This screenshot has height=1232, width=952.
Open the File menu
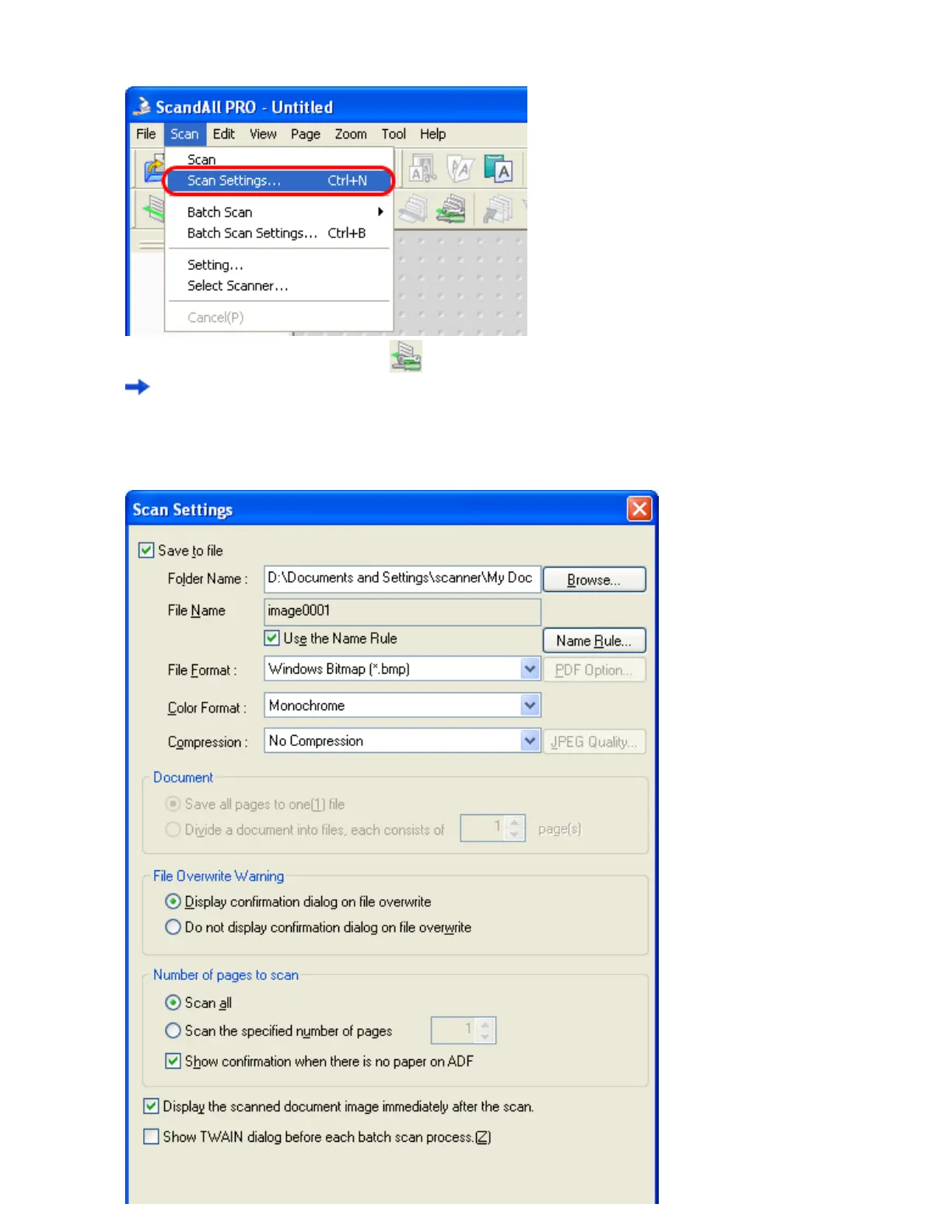point(146,134)
